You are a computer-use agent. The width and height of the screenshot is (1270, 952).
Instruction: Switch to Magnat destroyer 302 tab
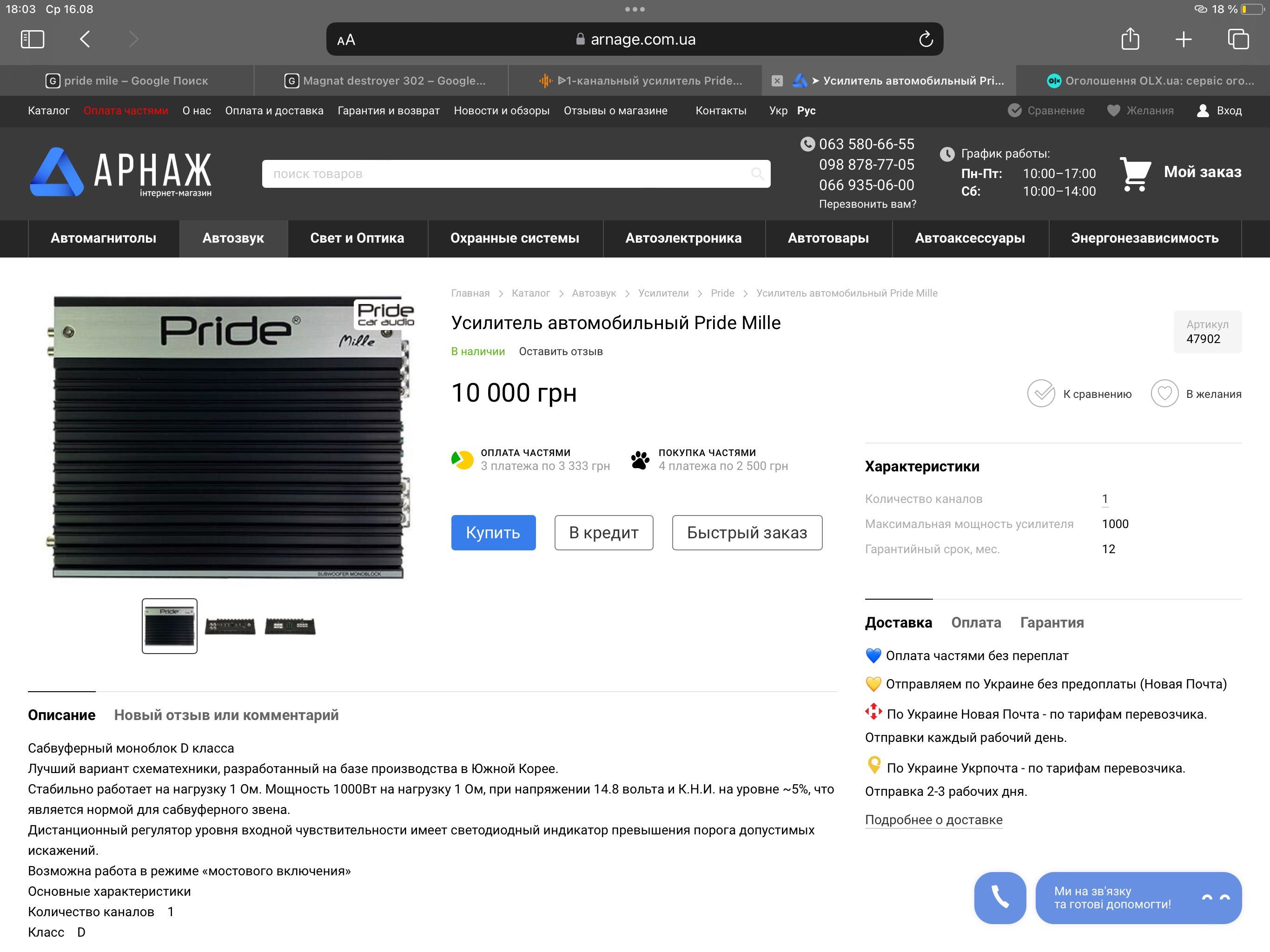click(381, 81)
